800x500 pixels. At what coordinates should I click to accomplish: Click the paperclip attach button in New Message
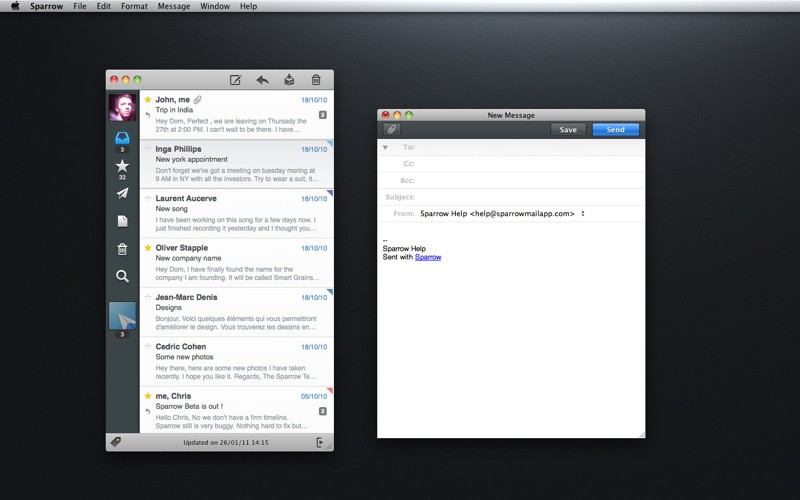[392, 129]
